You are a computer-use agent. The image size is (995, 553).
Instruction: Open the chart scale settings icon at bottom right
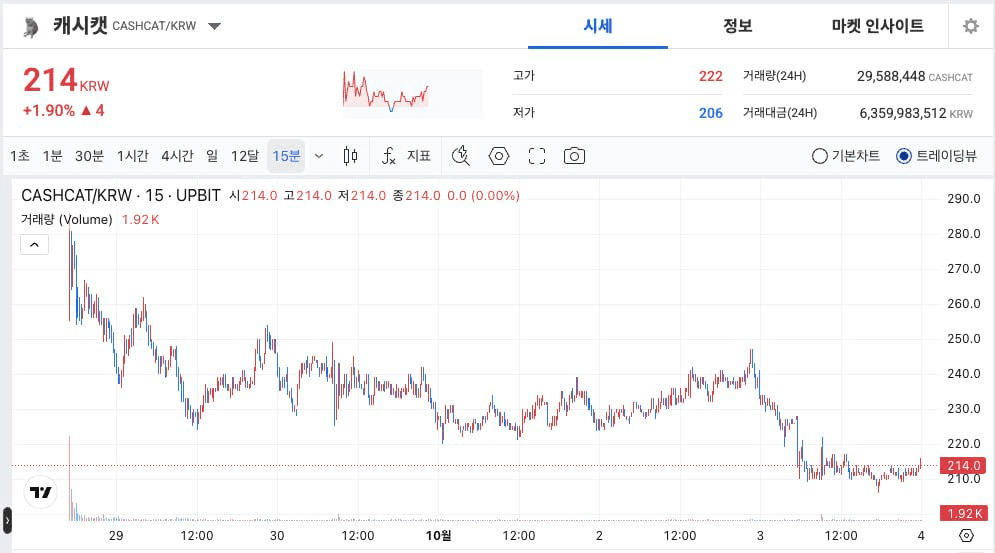click(x=966, y=535)
